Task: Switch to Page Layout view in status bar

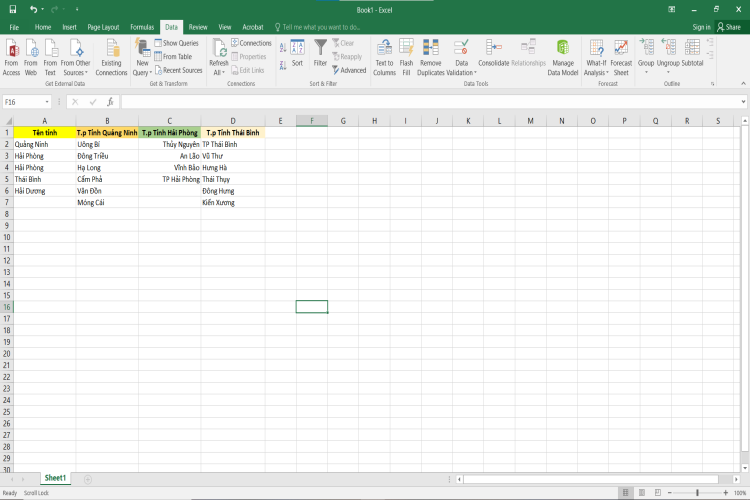Action: pos(642,492)
